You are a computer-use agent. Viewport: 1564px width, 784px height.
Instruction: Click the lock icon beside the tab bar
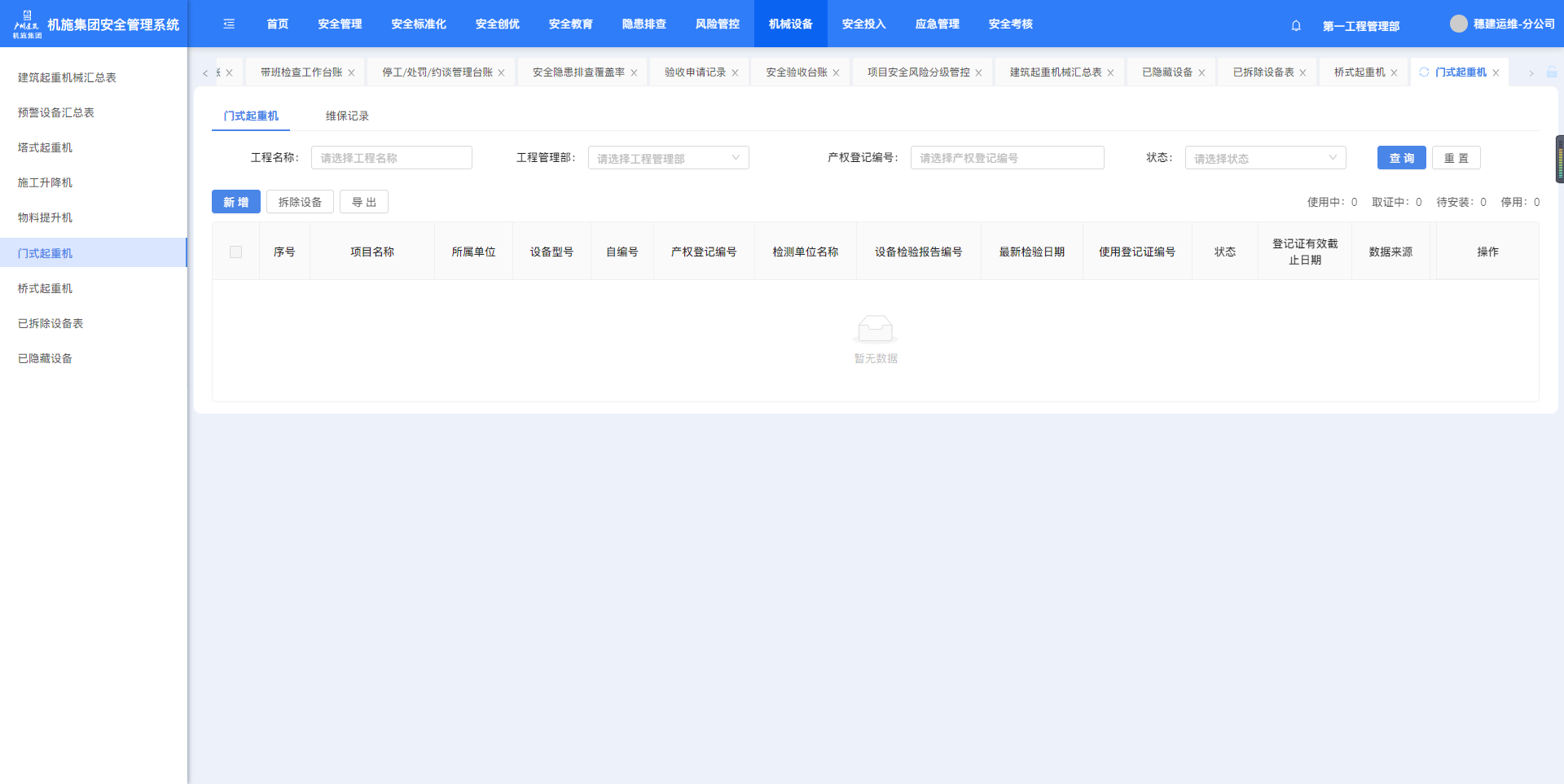(x=1552, y=72)
